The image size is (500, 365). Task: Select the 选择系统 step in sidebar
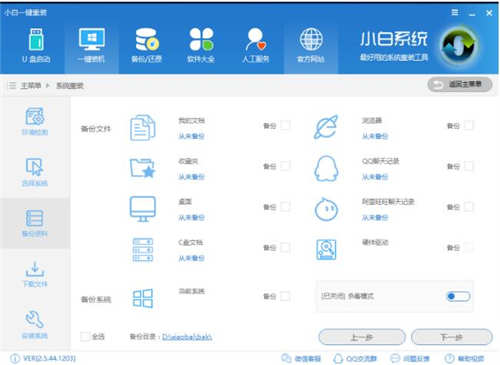click(x=35, y=172)
